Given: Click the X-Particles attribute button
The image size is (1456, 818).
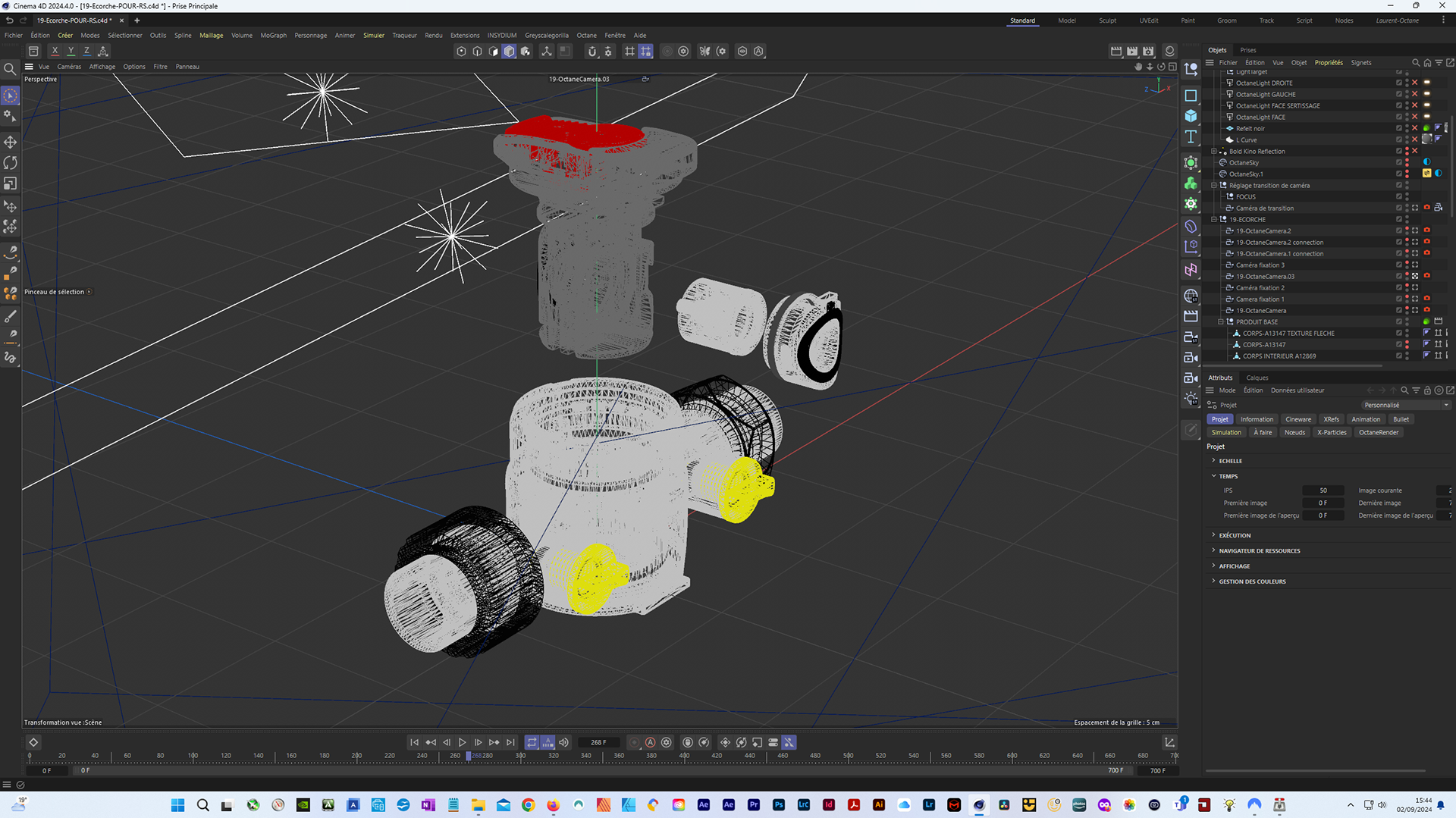Looking at the screenshot, I should 1332,433.
